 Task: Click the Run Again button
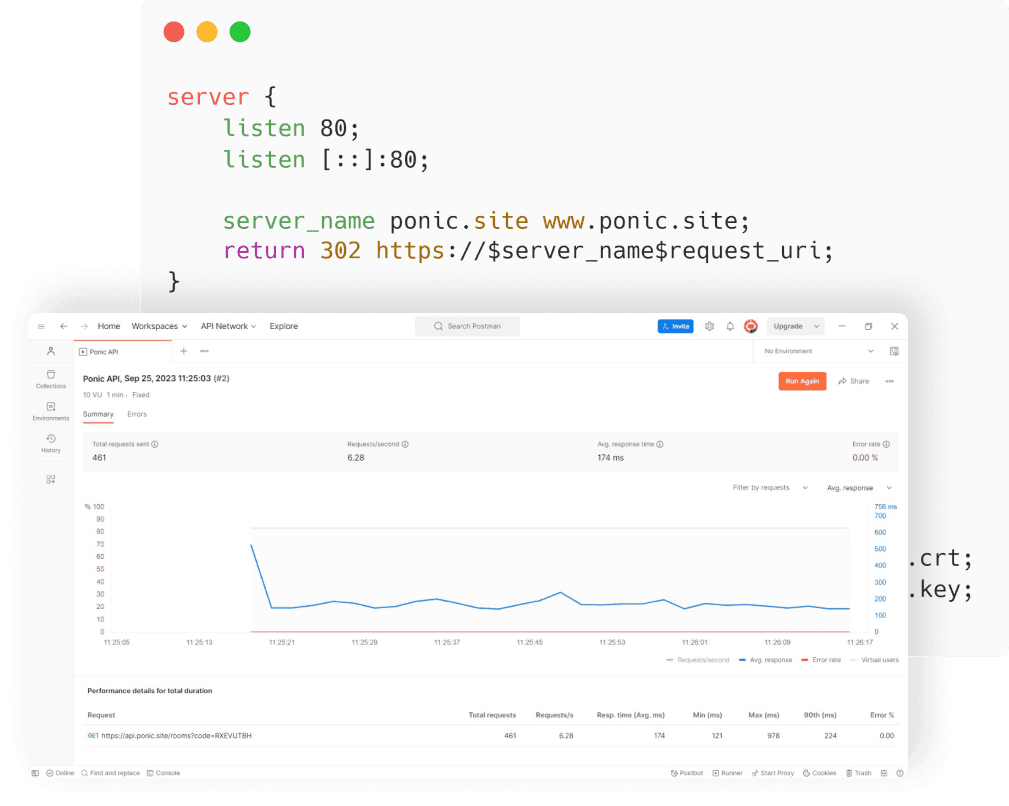(802, 381)
